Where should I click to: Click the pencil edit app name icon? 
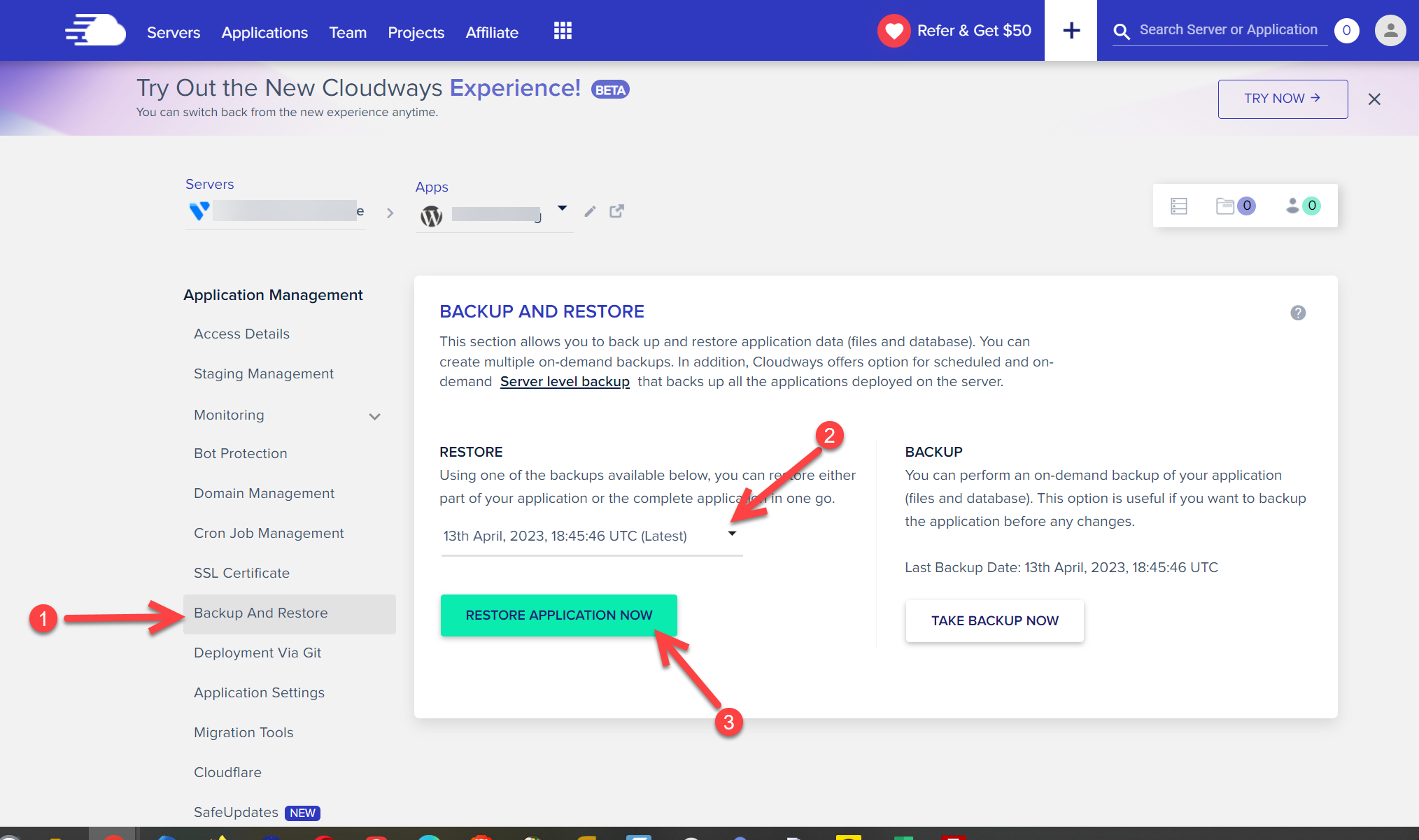click(x=590, y=211)
